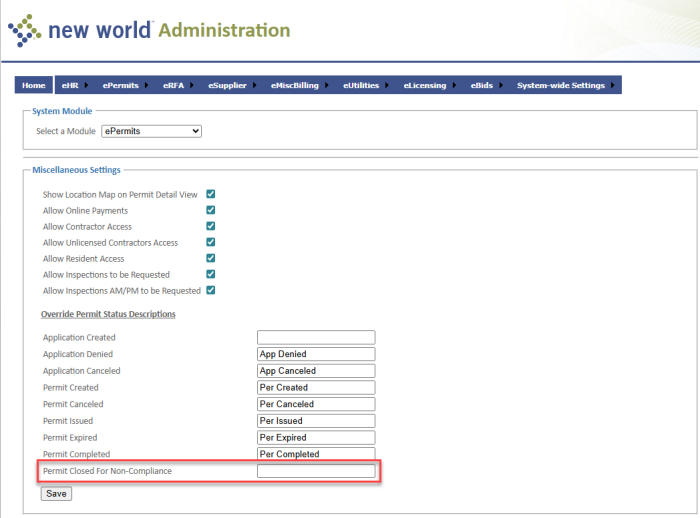Toggle Allow Resident Access checkbox
Screen dimensions: 700x518
click(x=211, y=258)
